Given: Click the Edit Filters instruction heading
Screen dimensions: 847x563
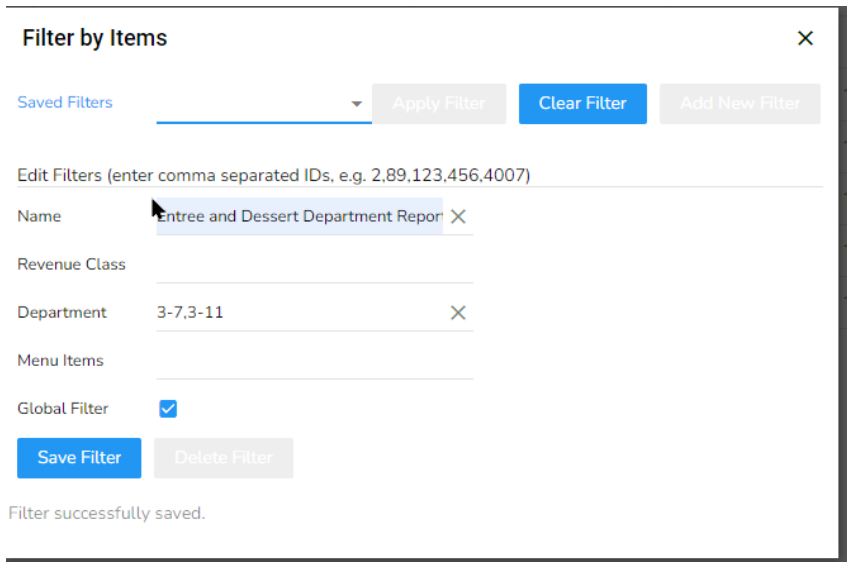Looking at the screenshot, I should pos(274,175).
